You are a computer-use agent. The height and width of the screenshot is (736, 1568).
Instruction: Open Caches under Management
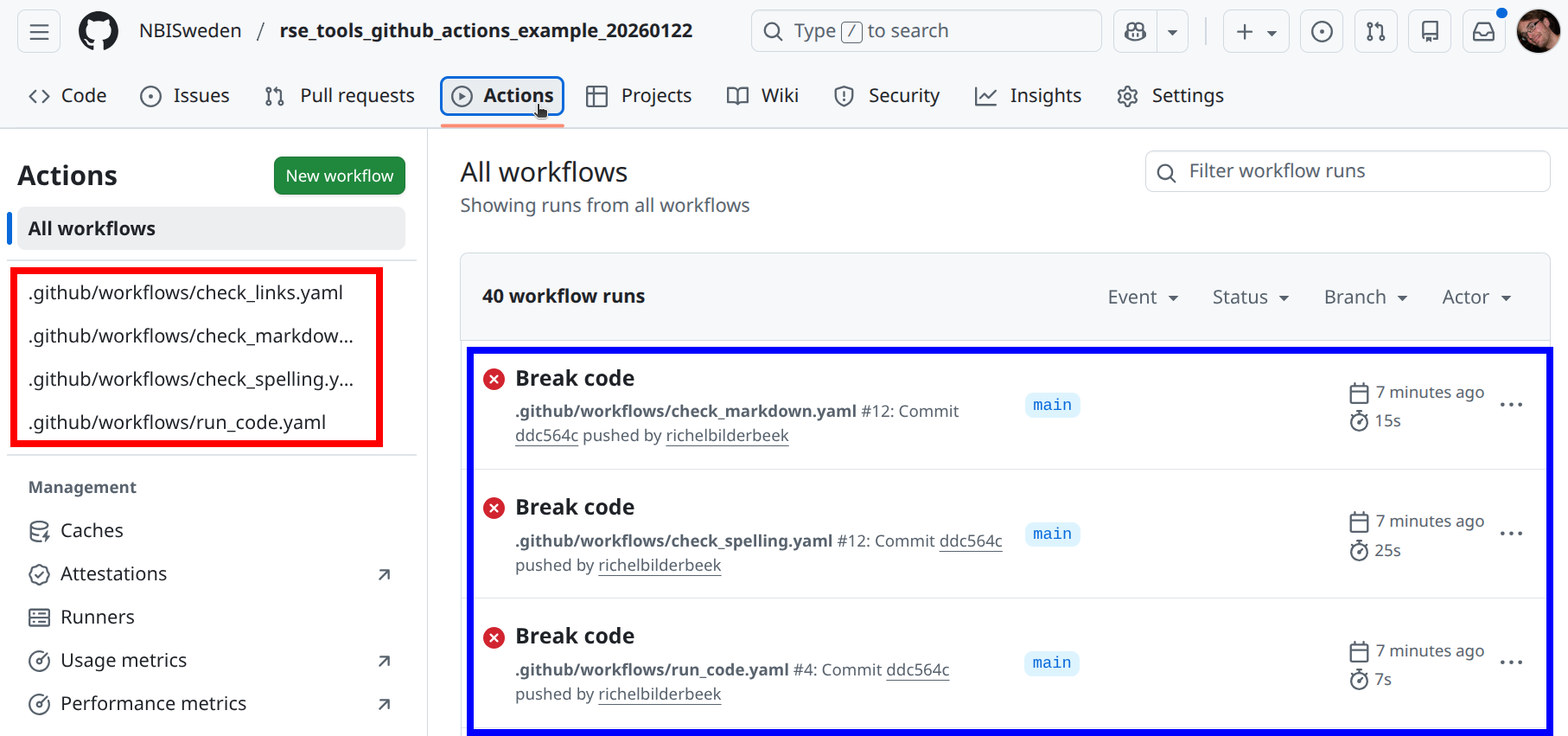click(92, 531)
